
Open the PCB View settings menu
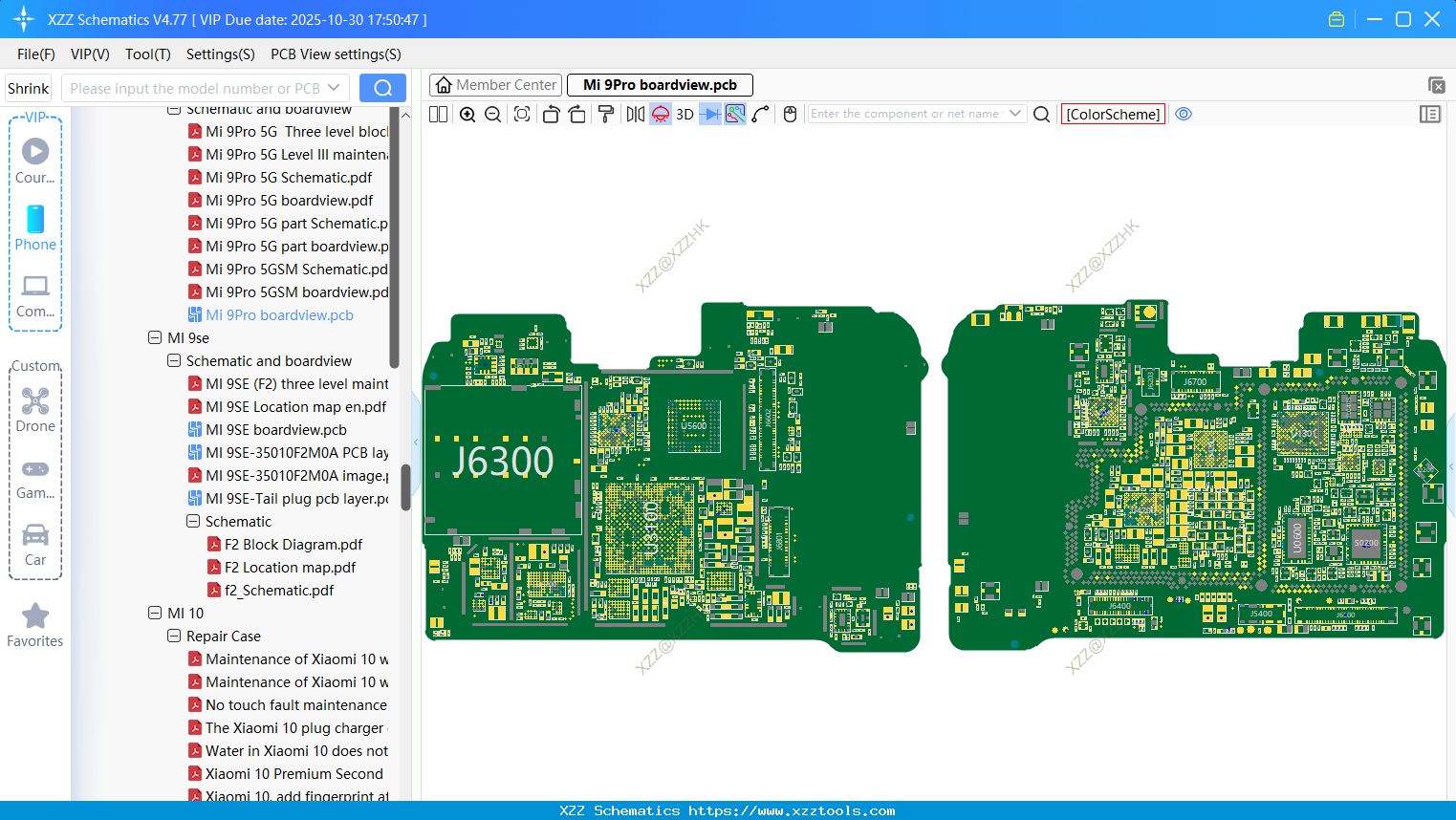tap(336, 54)
